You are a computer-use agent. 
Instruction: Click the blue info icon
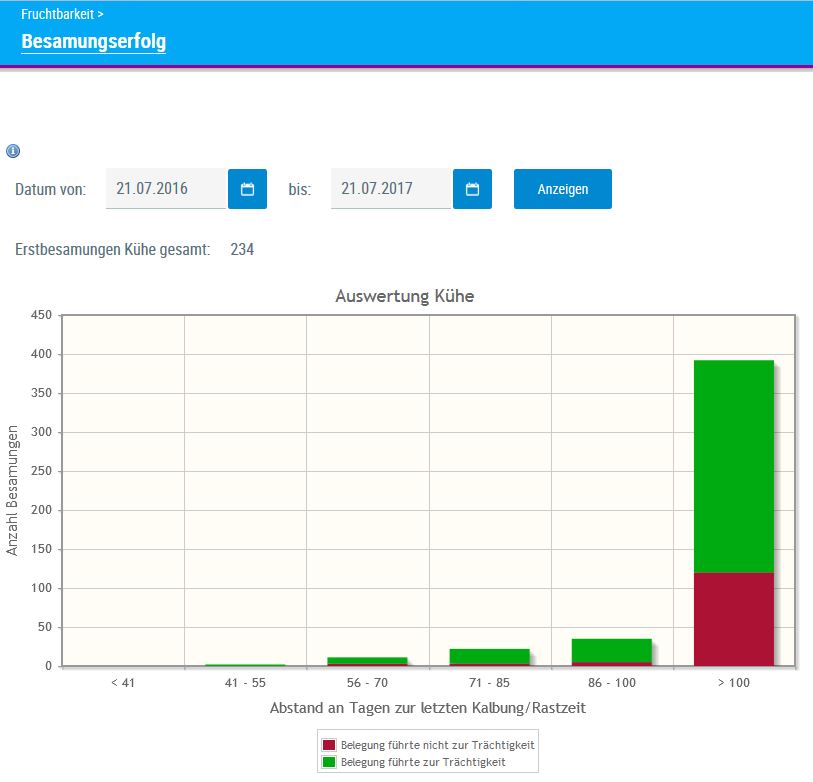click(x=13, y=151)
